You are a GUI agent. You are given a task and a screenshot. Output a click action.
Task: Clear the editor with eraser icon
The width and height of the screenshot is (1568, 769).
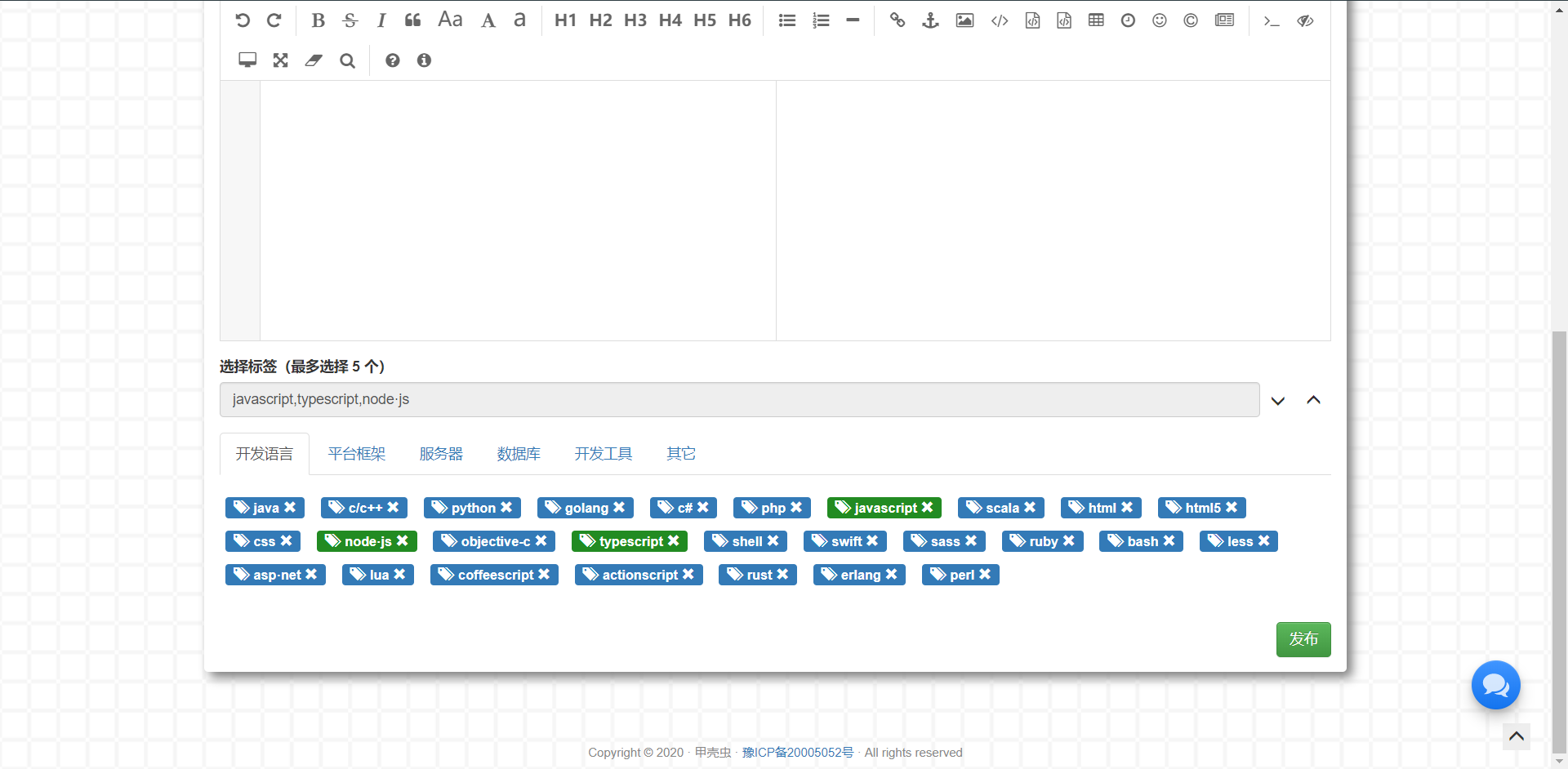(x=314, y=60)
